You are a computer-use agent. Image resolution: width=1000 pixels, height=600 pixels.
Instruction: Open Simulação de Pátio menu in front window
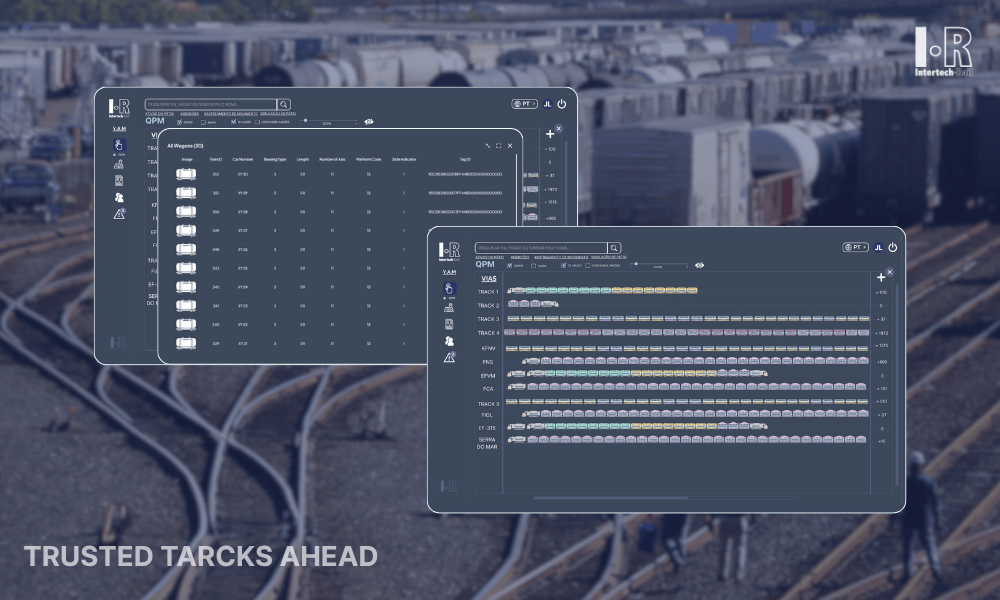coord(608,257)
